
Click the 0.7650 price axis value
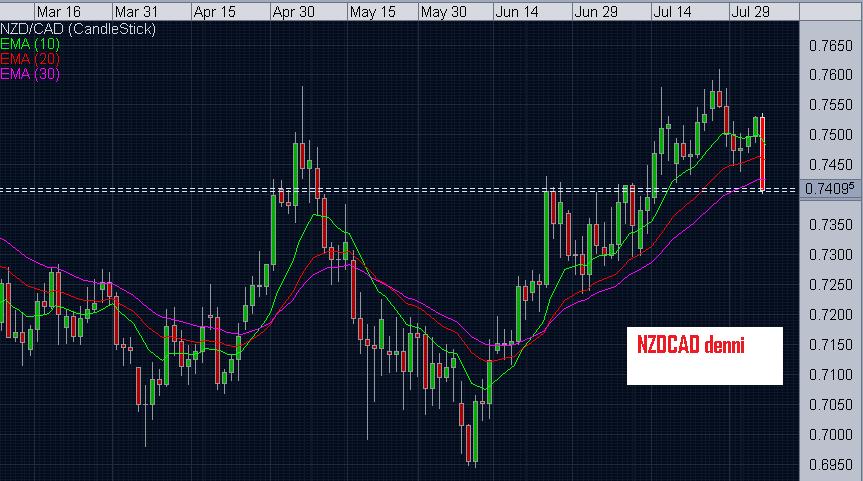pyautogui.click(x=831, y=46)
